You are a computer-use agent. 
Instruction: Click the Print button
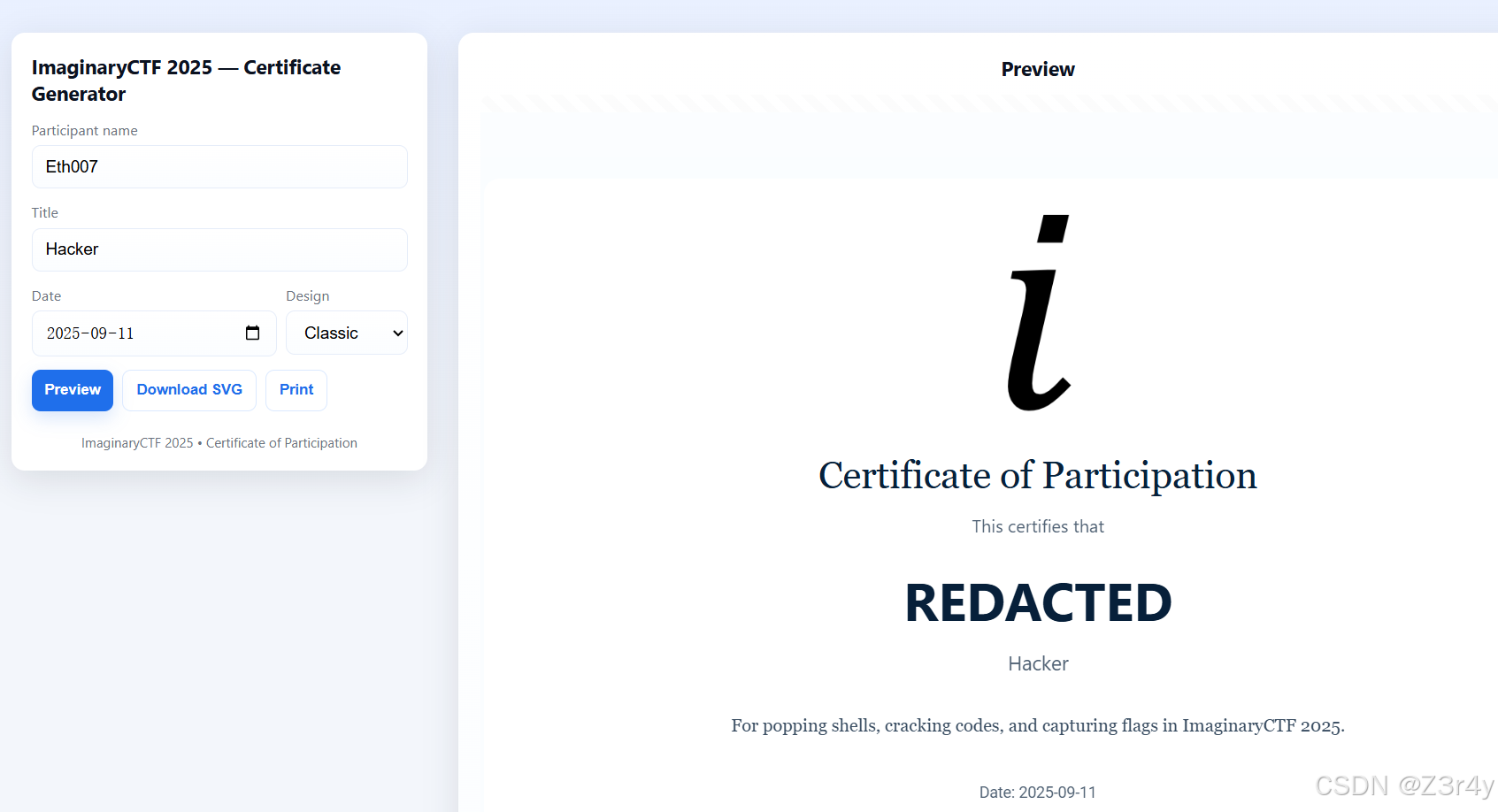coord(296,390)
